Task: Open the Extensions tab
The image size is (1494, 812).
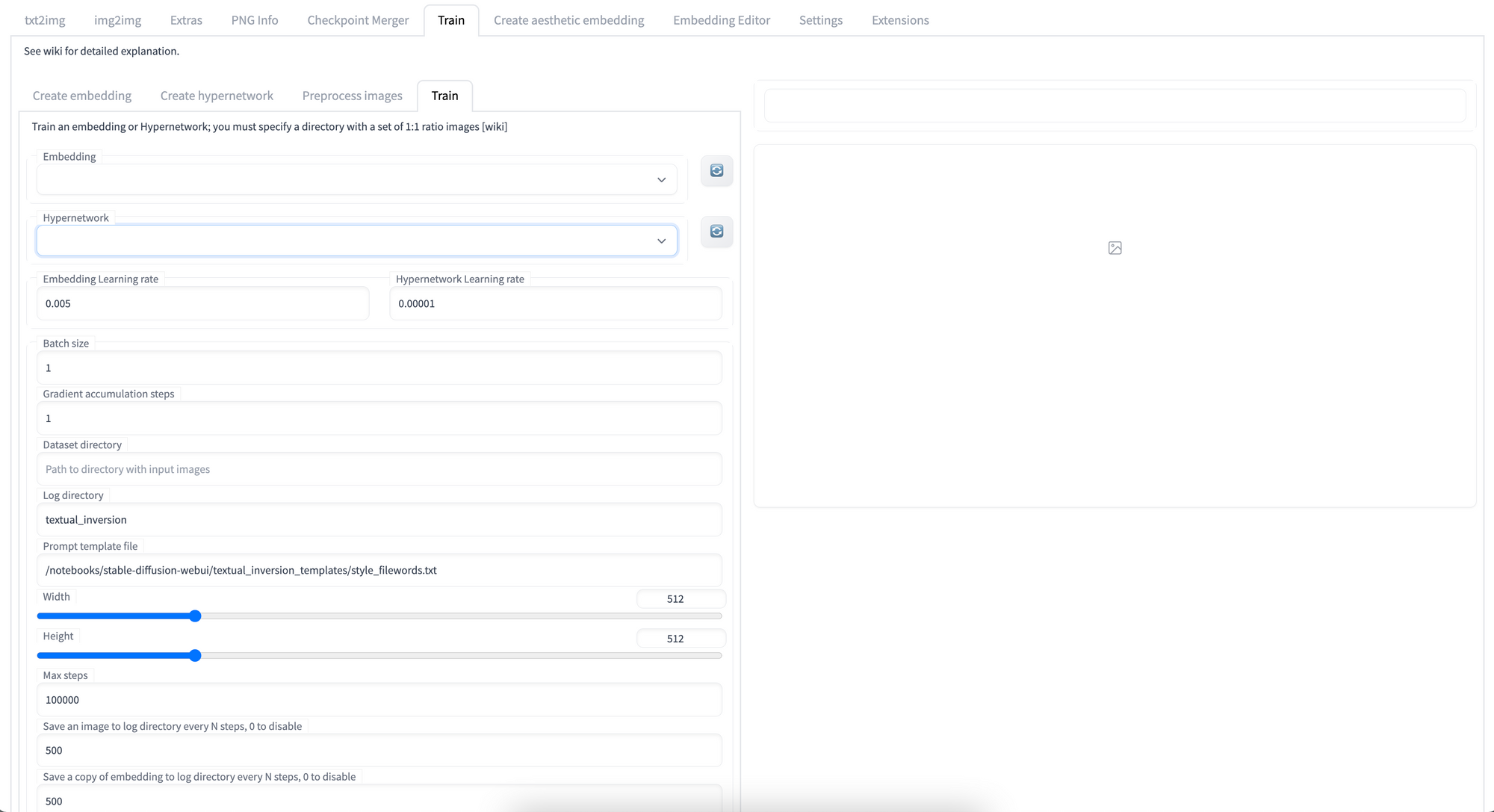Action: pos(900,20)
